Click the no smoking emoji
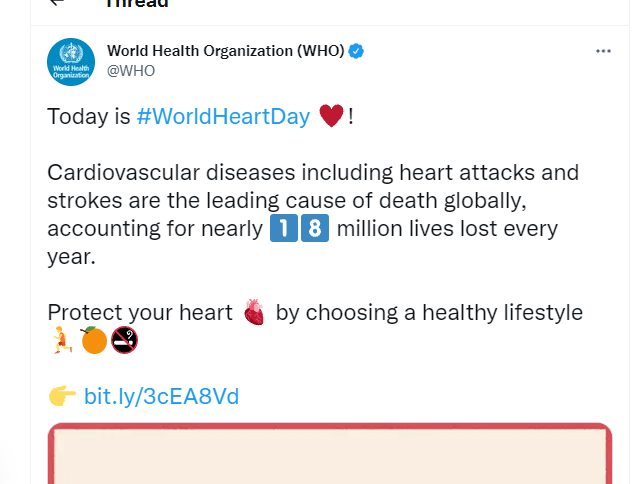Image resolution: width=633 pixels, height=484 pixels. pos(124,340)
